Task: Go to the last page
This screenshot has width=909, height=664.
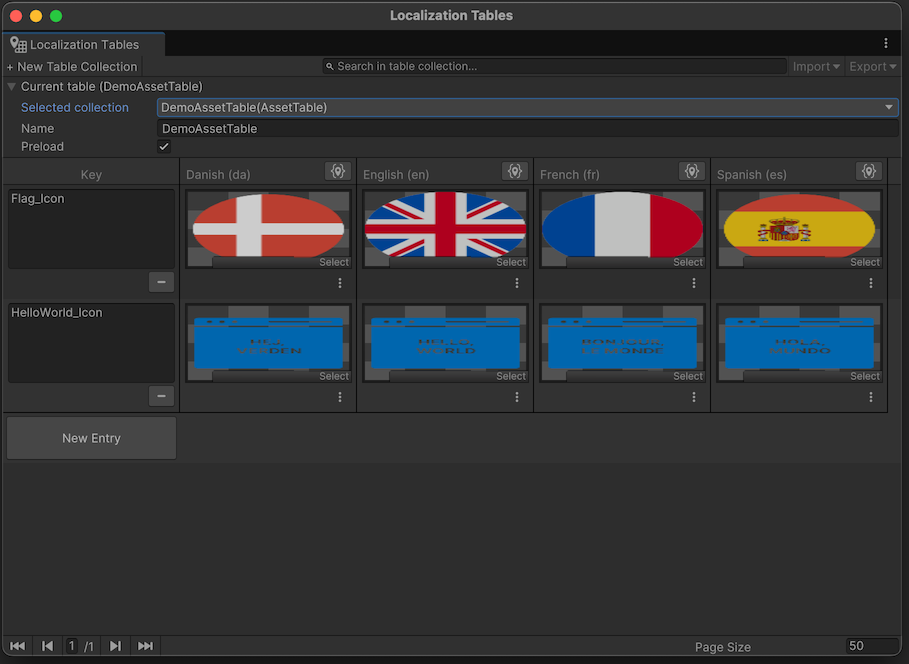Action: tap(145, 646)
